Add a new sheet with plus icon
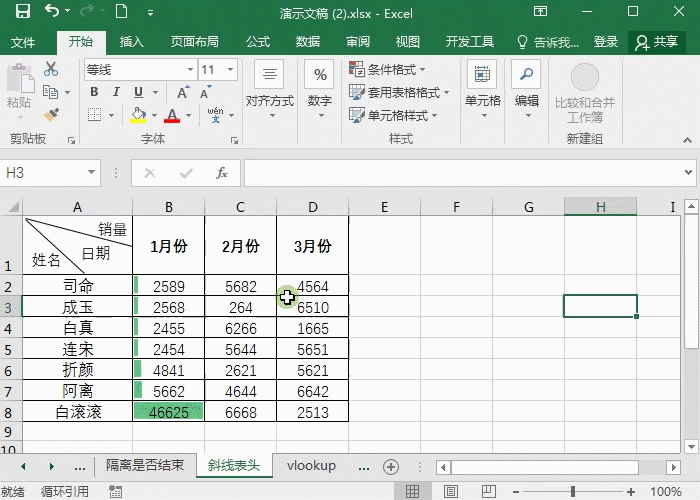Image resolution: width=700 pixels, height=500 pixels. click(x=391, y=466)
